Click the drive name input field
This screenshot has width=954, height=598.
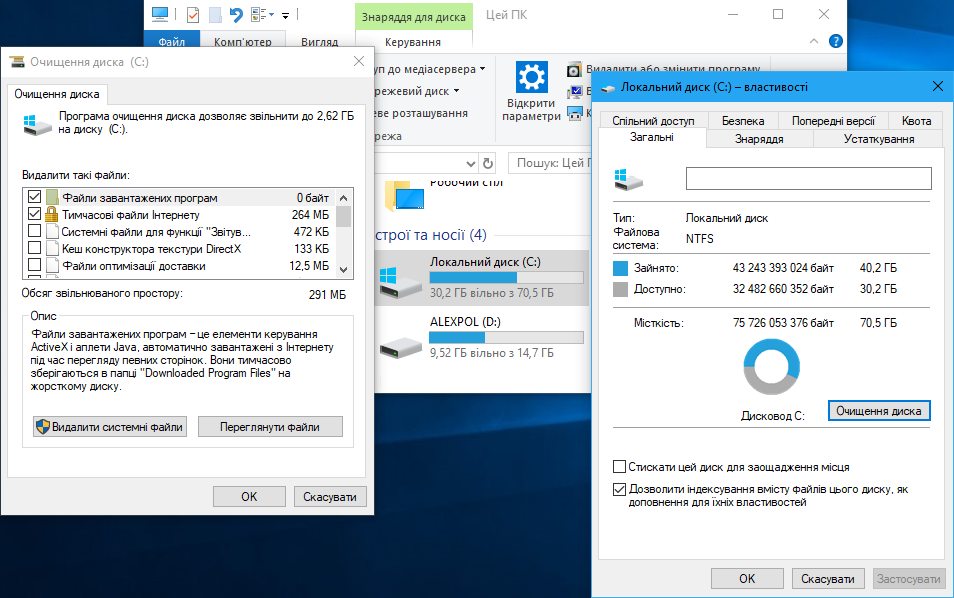coord(808,178)
